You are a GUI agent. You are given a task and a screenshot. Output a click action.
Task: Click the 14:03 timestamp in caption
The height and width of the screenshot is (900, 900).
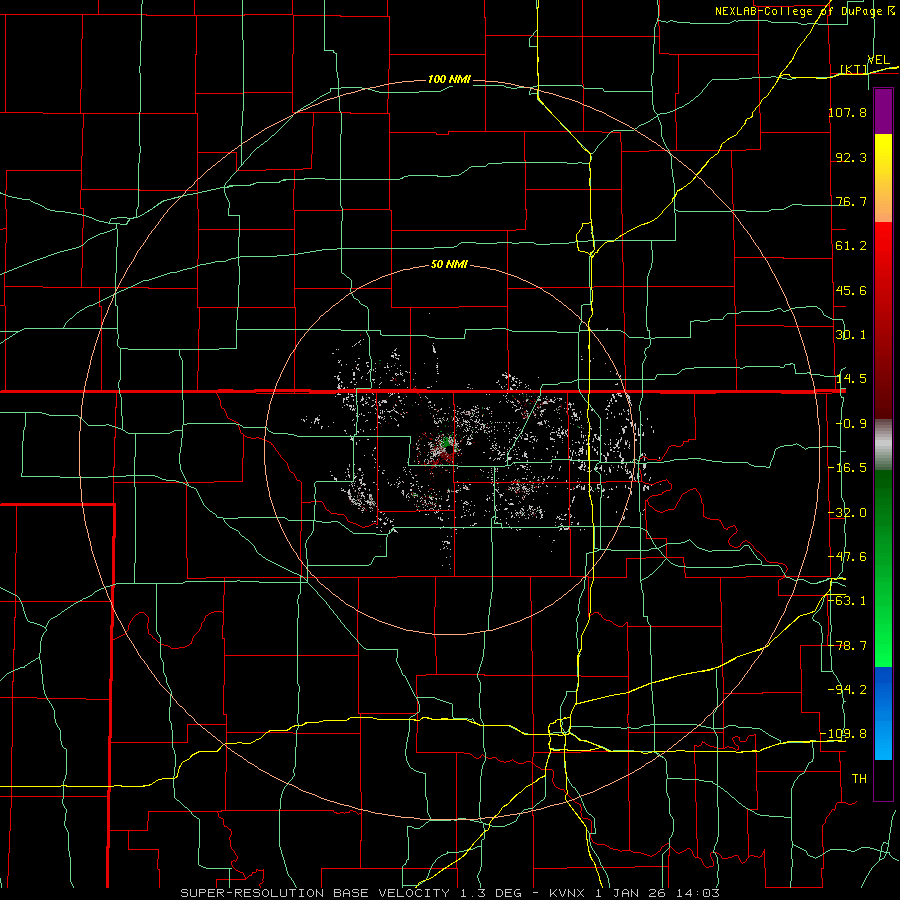[x=699, y=893]
